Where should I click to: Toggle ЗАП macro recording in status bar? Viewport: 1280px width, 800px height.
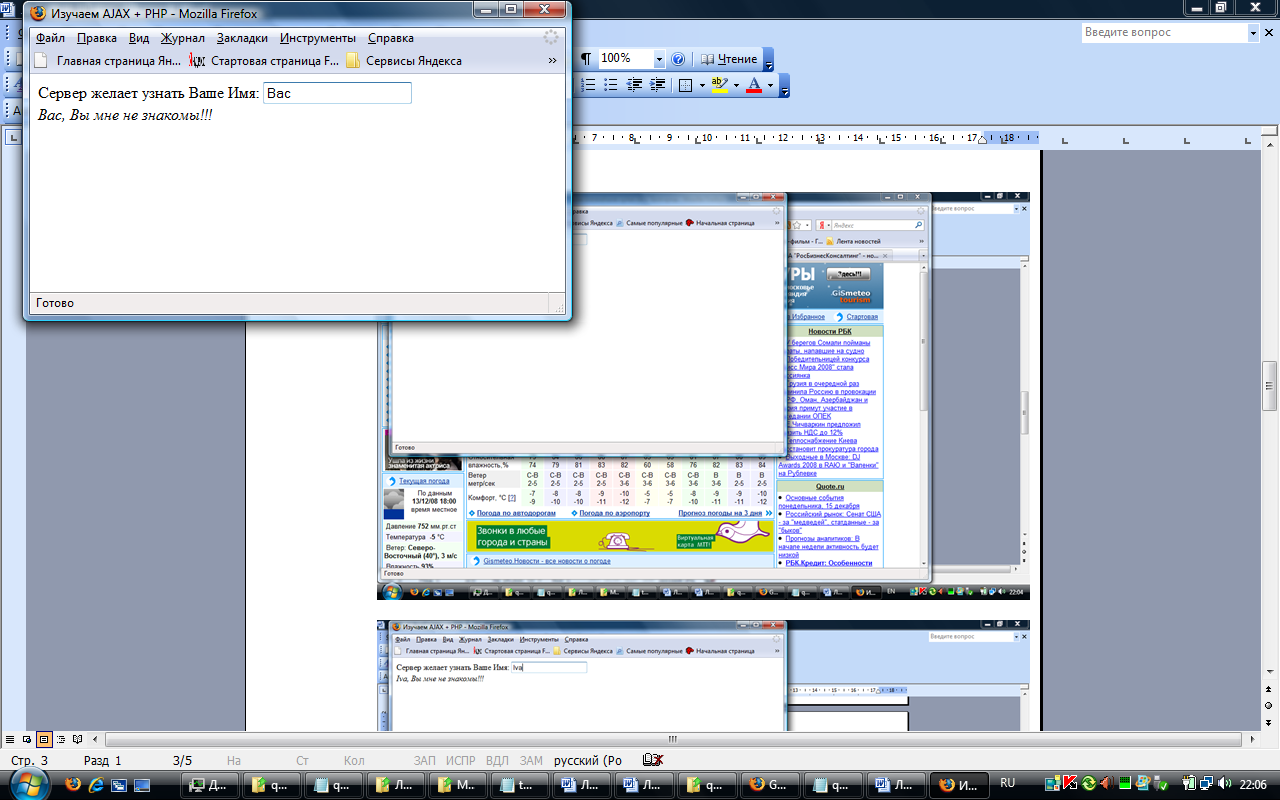pos(424,760)
